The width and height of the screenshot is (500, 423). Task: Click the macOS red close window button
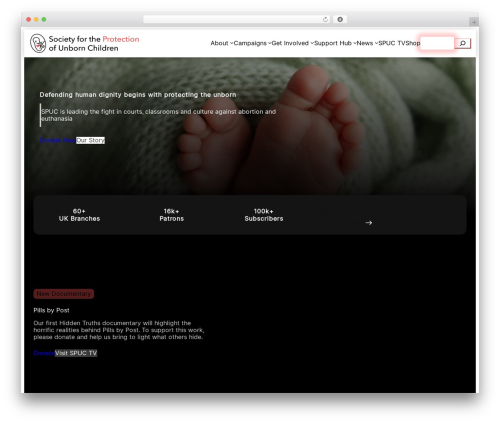29,19
